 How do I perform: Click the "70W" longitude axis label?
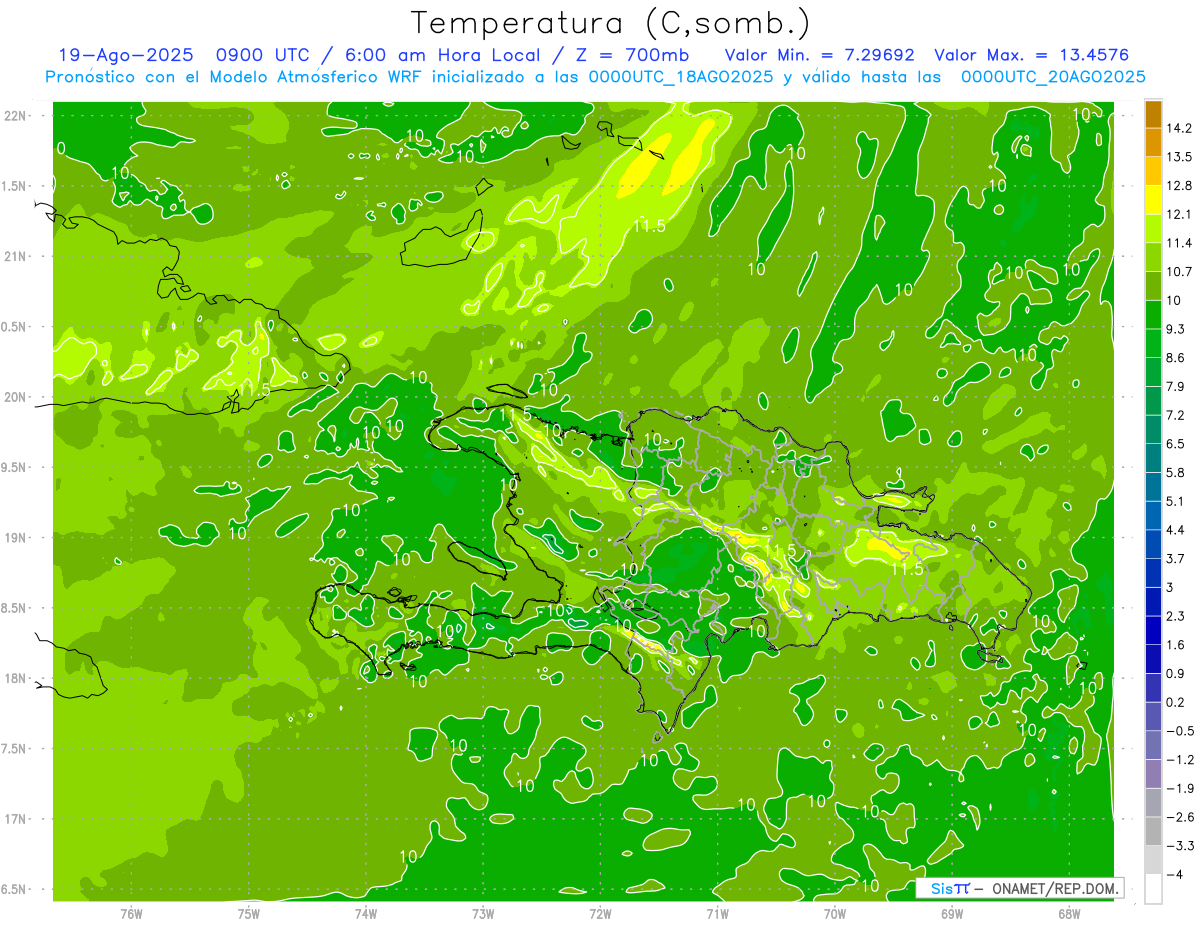pyautogui.click(x=835, y=913)
